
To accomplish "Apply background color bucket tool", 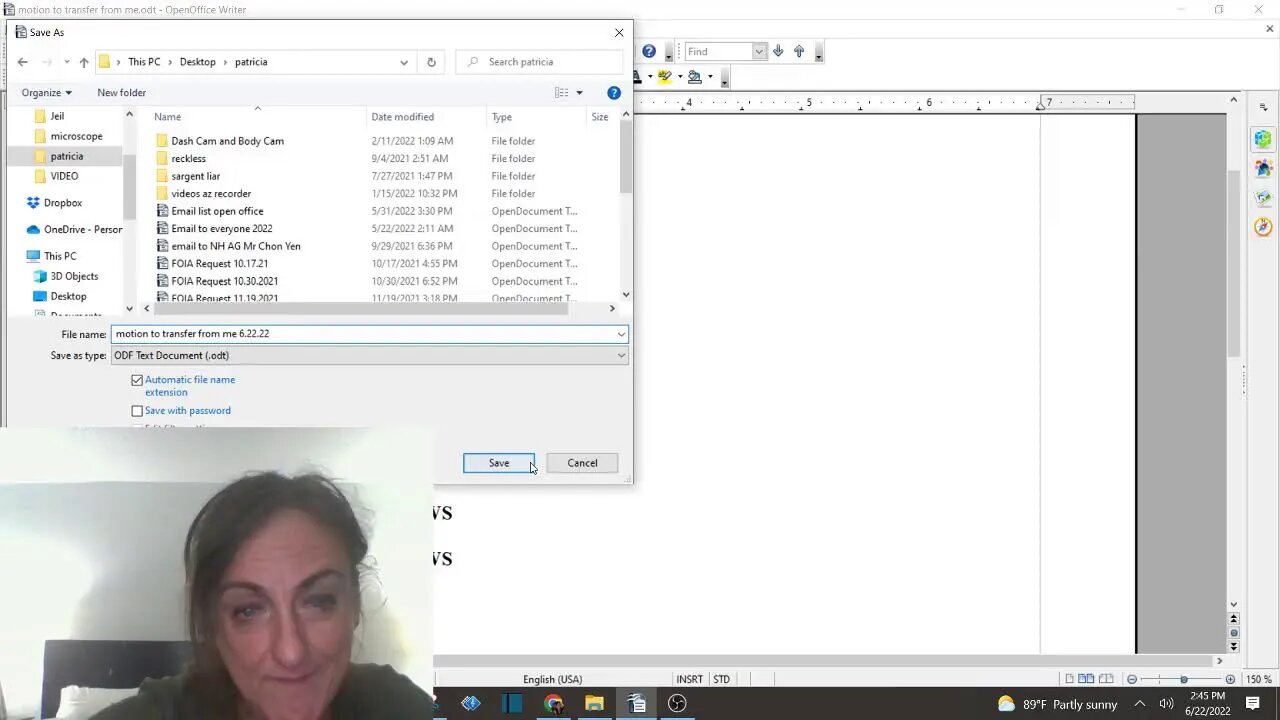I will point(694,77).
